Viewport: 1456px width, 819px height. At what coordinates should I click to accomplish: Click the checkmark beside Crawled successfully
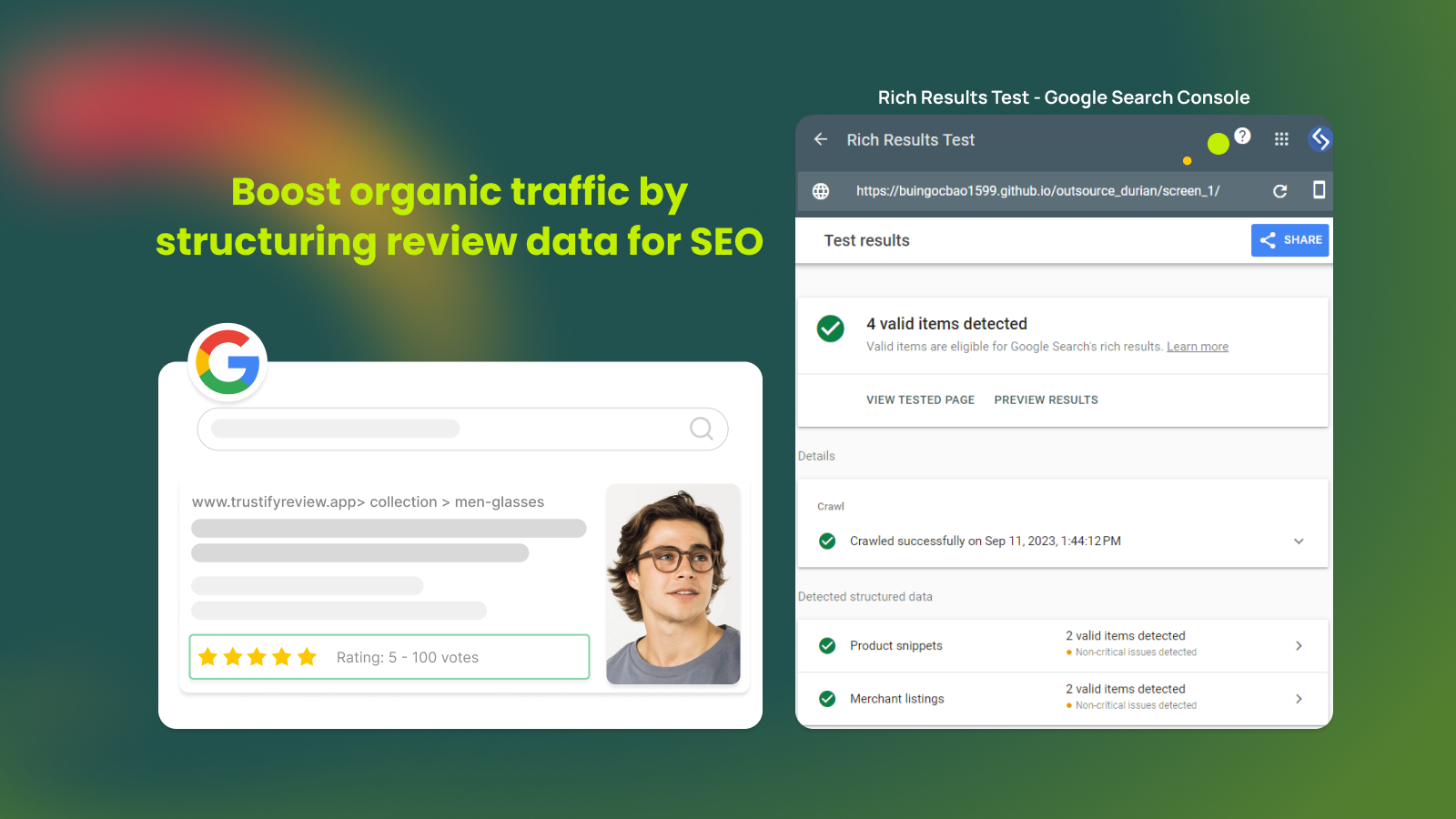(826, 541)
